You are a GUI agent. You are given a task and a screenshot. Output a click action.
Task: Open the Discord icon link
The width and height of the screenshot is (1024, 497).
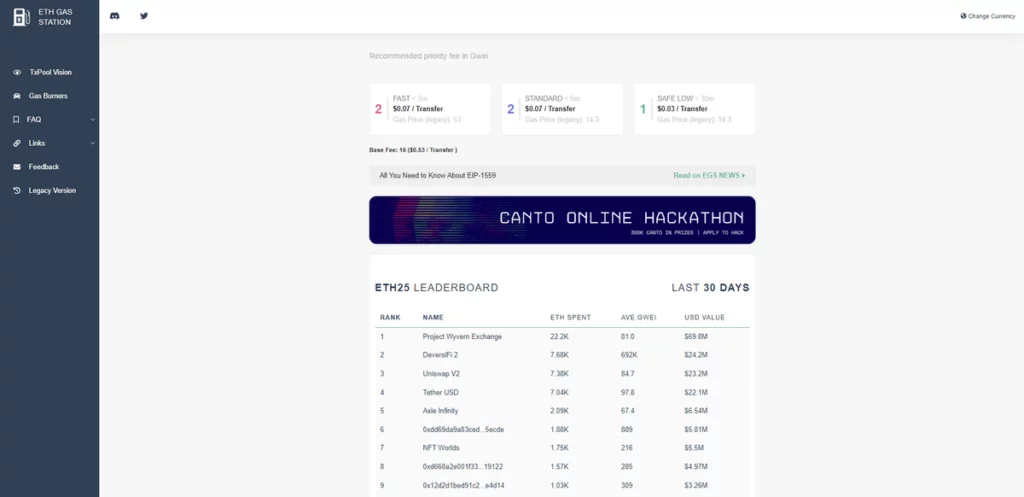pos(115,16)
